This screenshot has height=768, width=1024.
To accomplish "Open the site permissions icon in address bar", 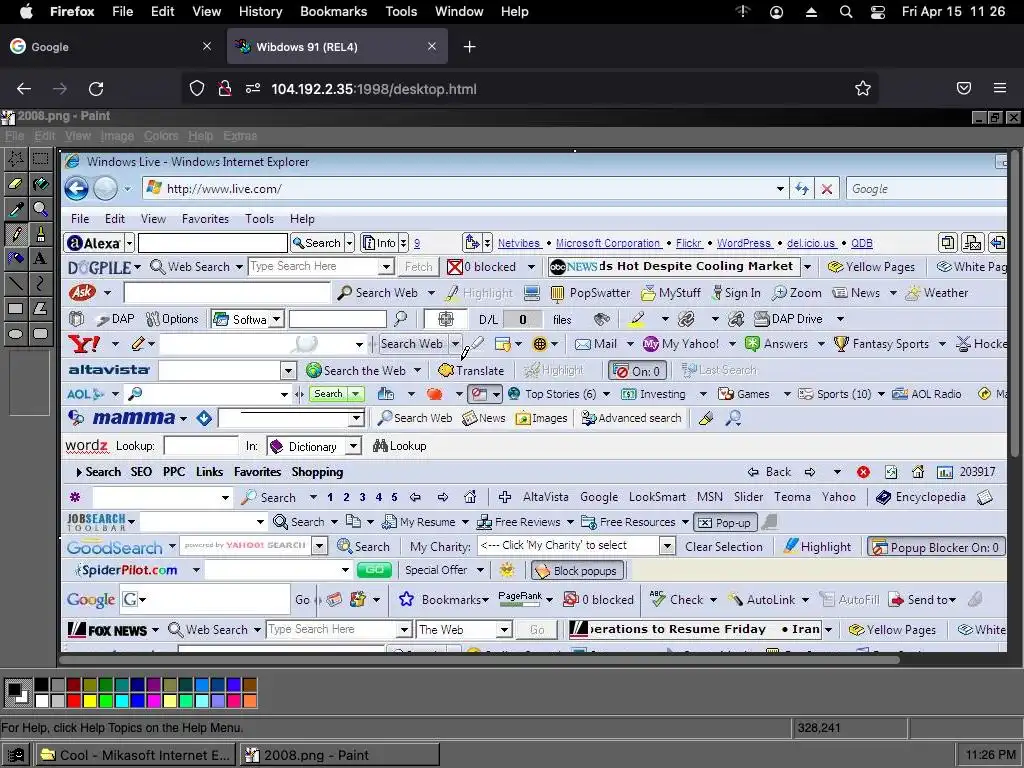I will click(253, 89).
